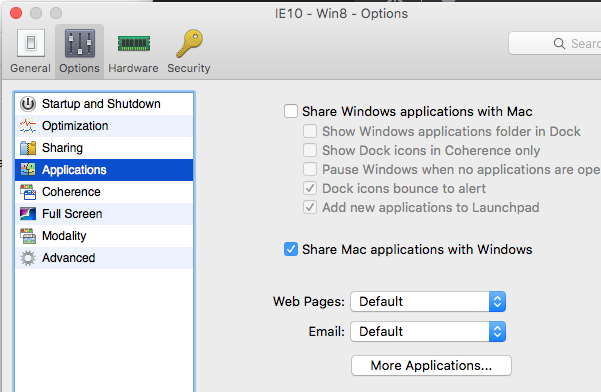Open the Full Screen icon item
The width and height of the screenshot is (601, 392).
pos(28,214)
